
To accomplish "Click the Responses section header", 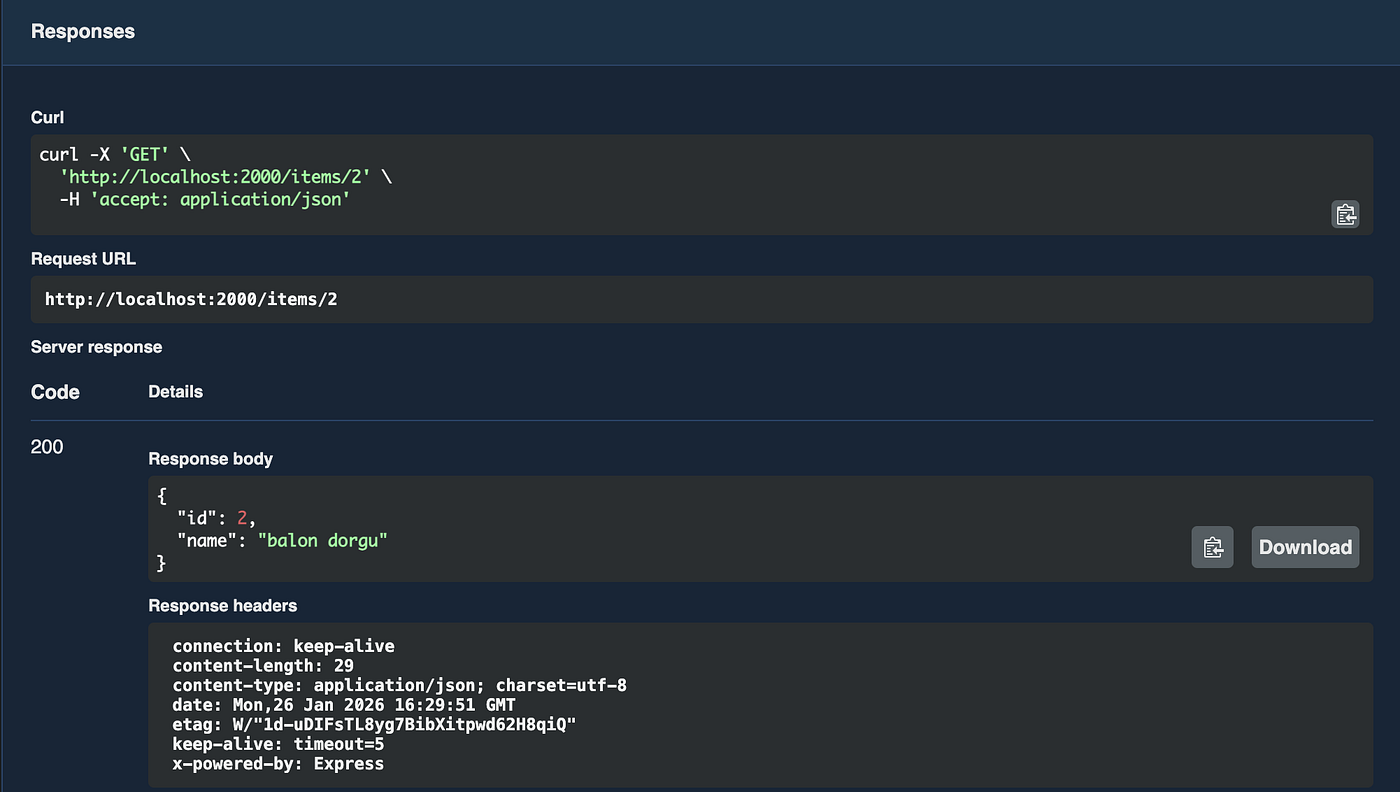I will [83, 31].
